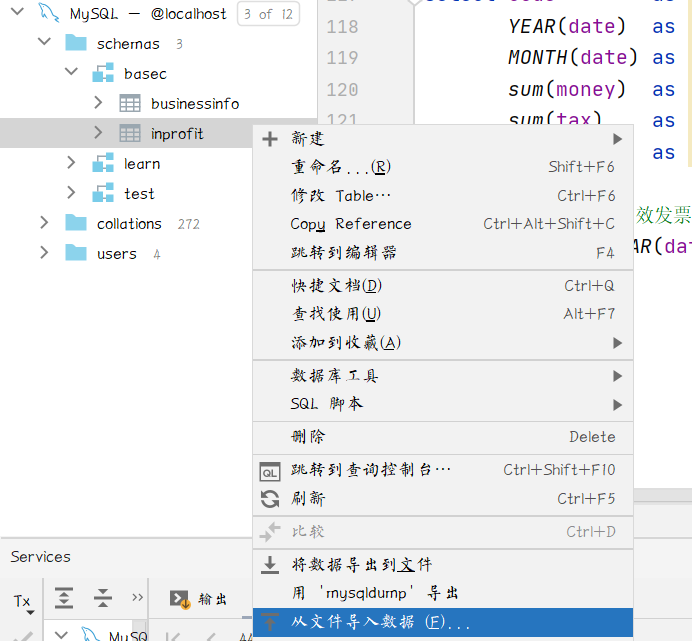Select 跳转到查询控制台… menu entry
This screenshot has height=641, width=692.
pos(443,470)
